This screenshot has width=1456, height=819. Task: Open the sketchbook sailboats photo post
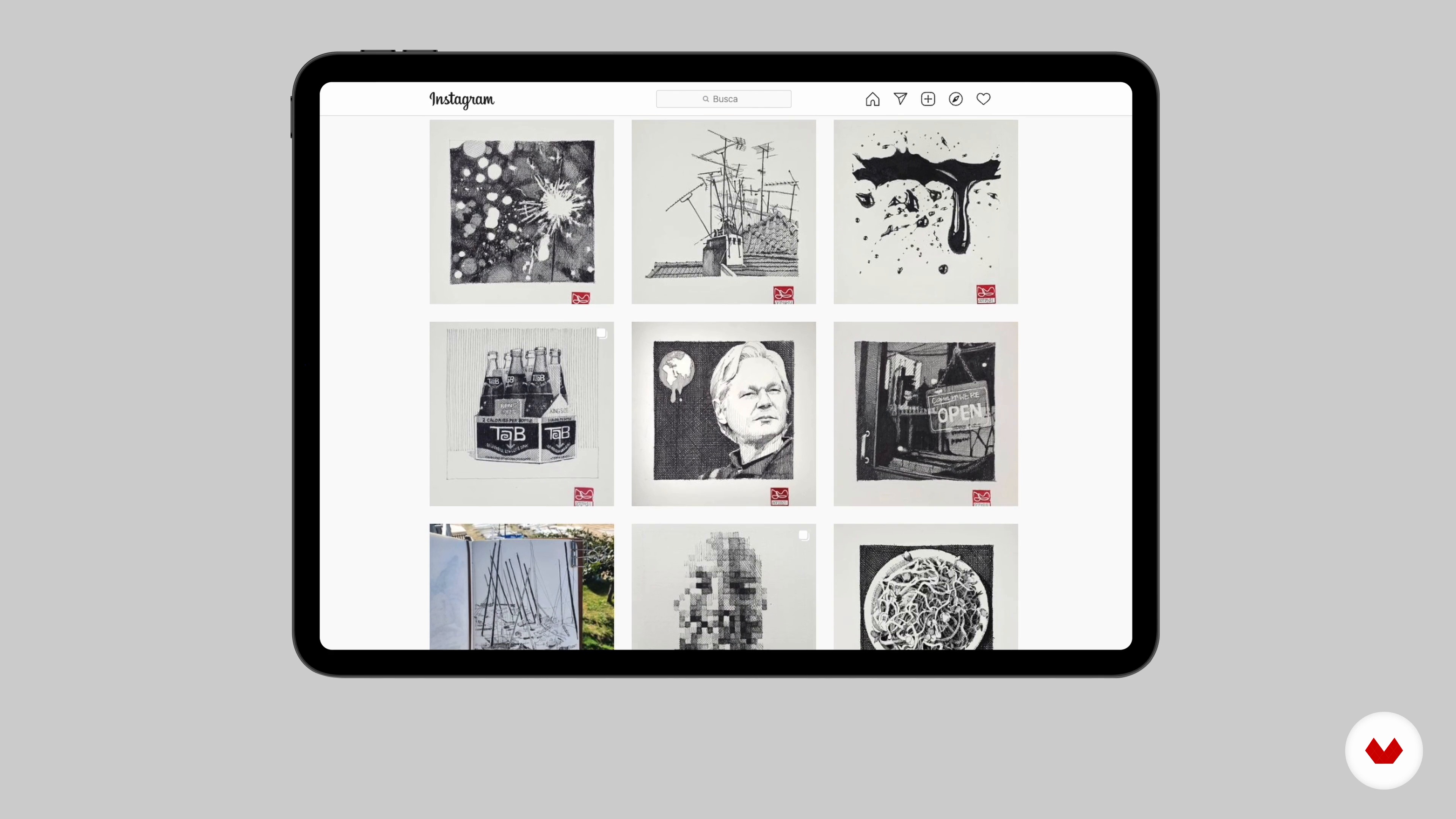[521, 586]
